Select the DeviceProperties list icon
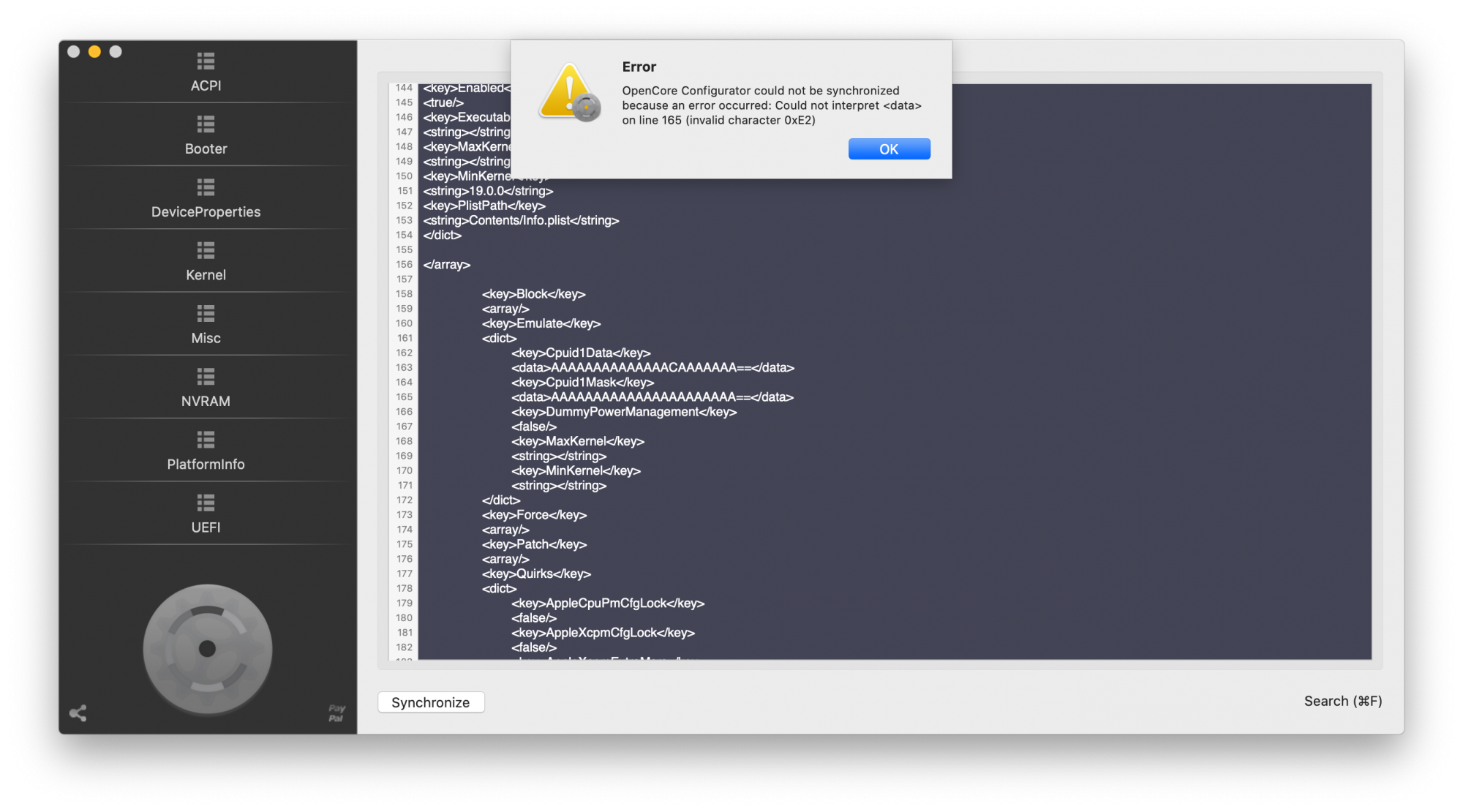The width and height of the screenshot is (1463, 812). (206, 187)
